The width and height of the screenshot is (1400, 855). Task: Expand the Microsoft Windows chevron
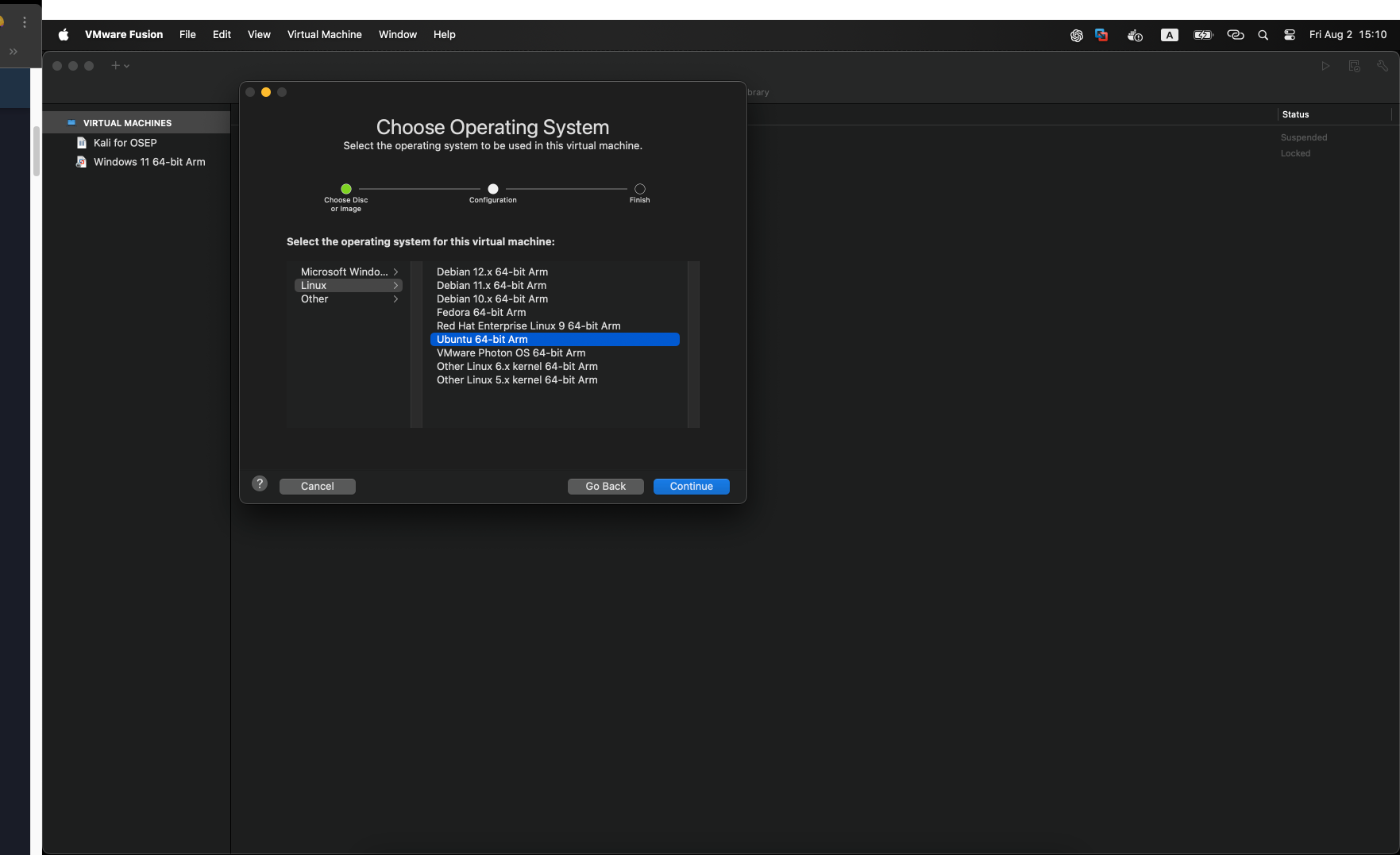(x=395, y=272)
